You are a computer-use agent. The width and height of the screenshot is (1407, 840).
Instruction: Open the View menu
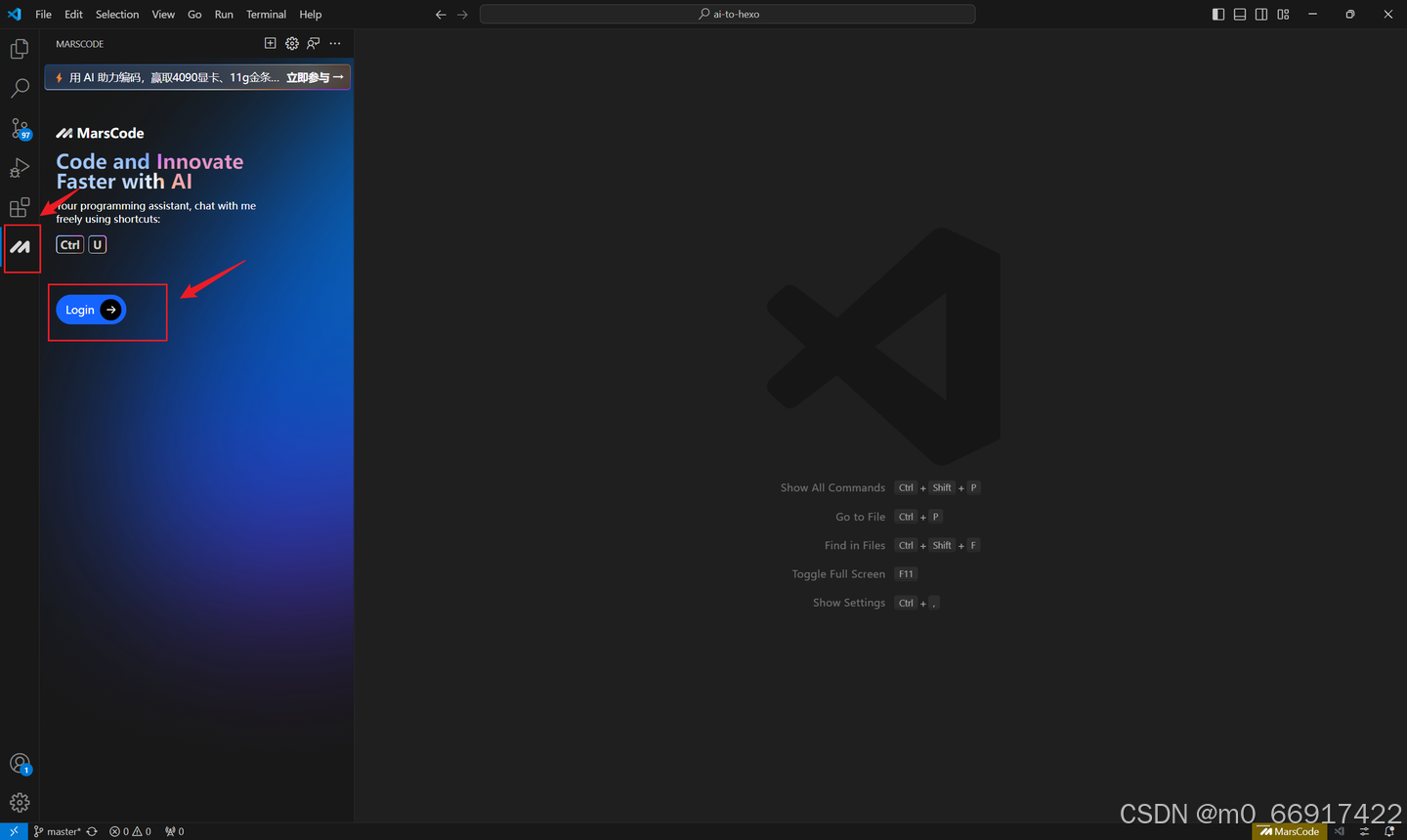point(163,14)
